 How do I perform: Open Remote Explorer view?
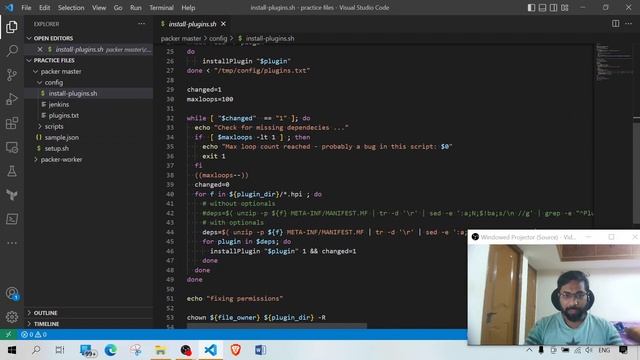click(12, 147)
